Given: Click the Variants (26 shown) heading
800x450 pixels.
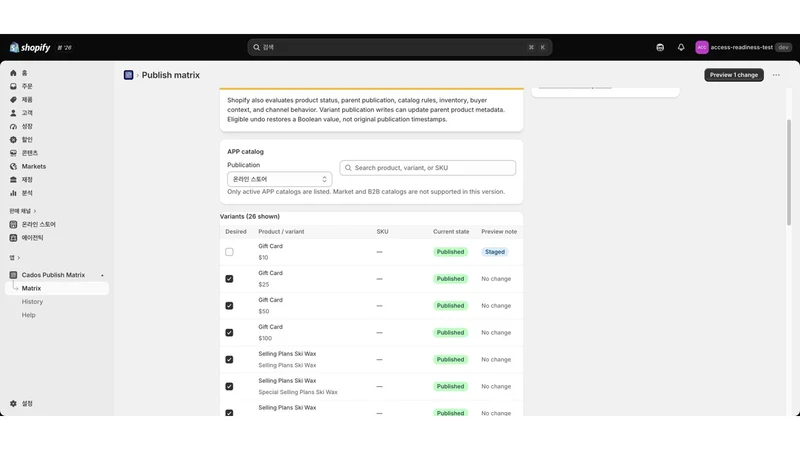Looking at the screenshot, I should pyautogui.click(x=249, y=216).
